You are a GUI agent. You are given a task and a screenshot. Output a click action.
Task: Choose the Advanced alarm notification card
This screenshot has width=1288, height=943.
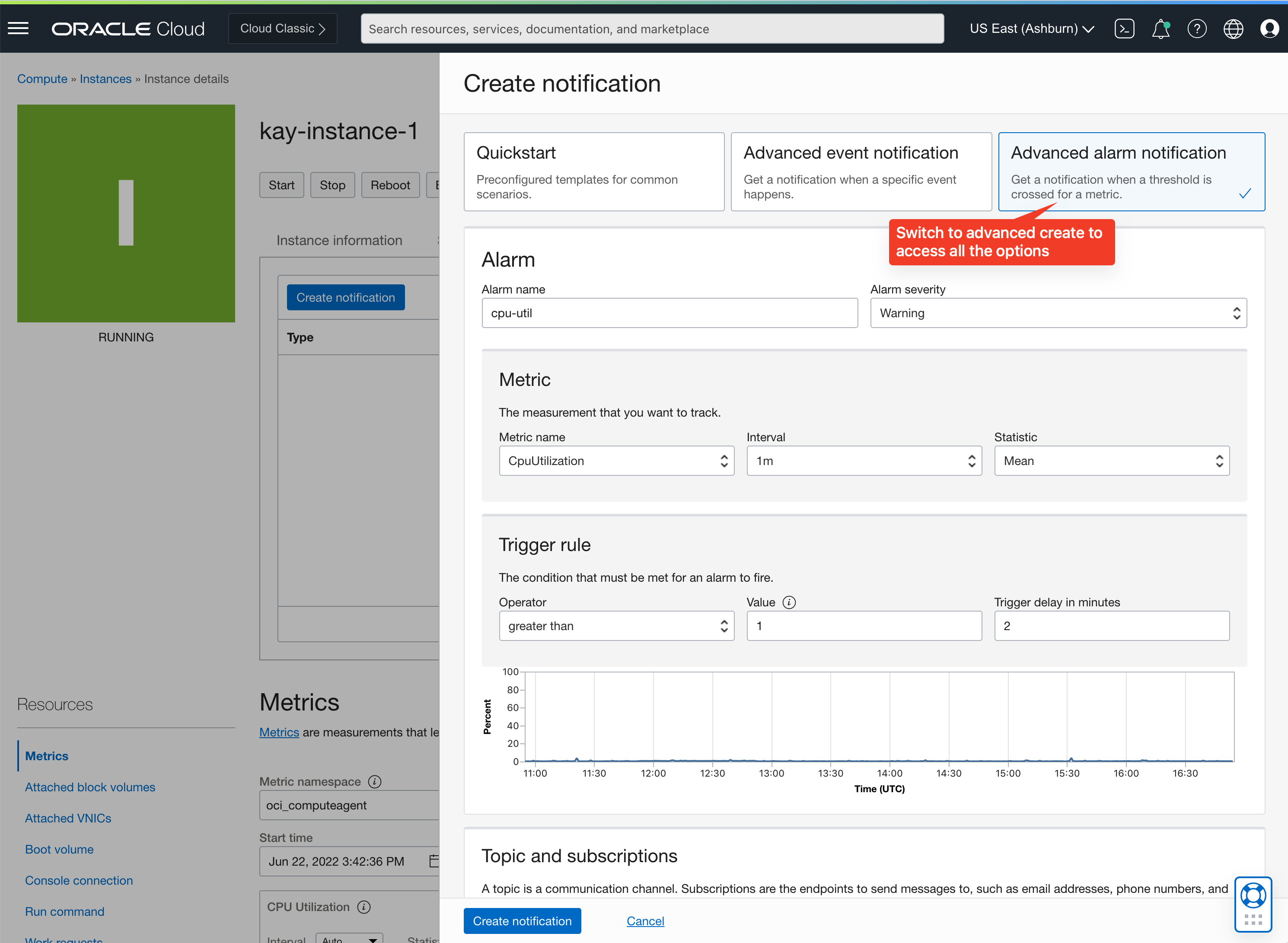point(1131,171)
